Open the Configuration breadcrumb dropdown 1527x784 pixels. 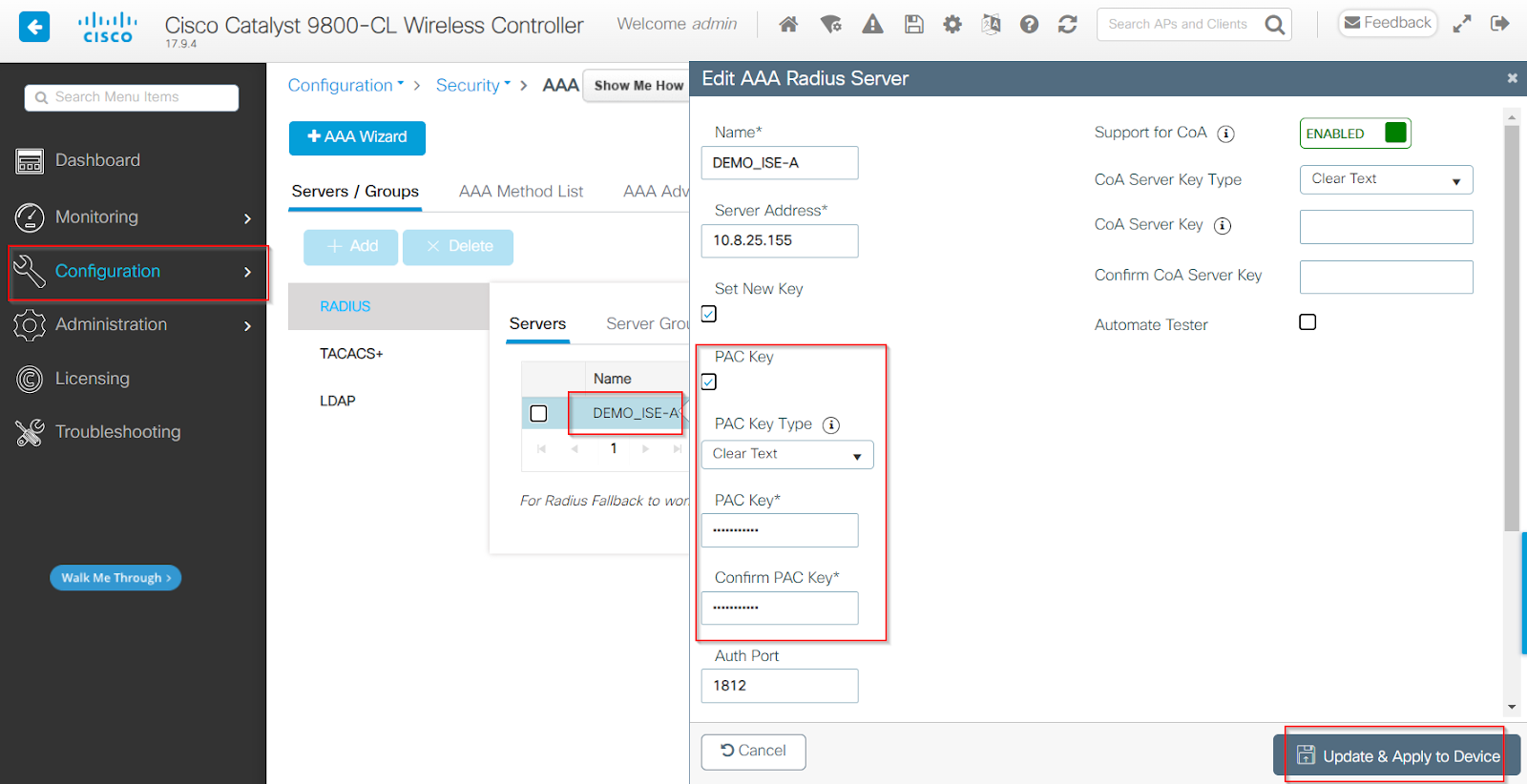click(345, 85)
